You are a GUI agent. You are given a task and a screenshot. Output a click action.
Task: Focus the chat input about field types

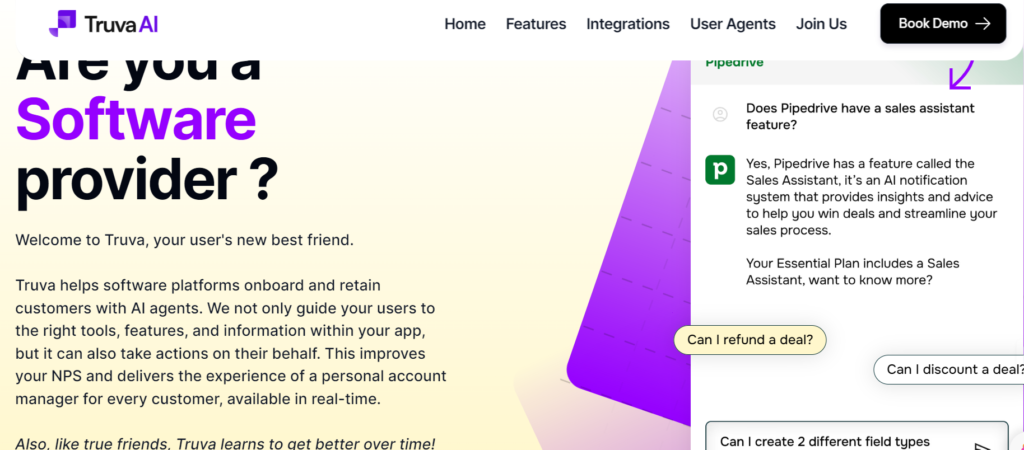(840, 441)
